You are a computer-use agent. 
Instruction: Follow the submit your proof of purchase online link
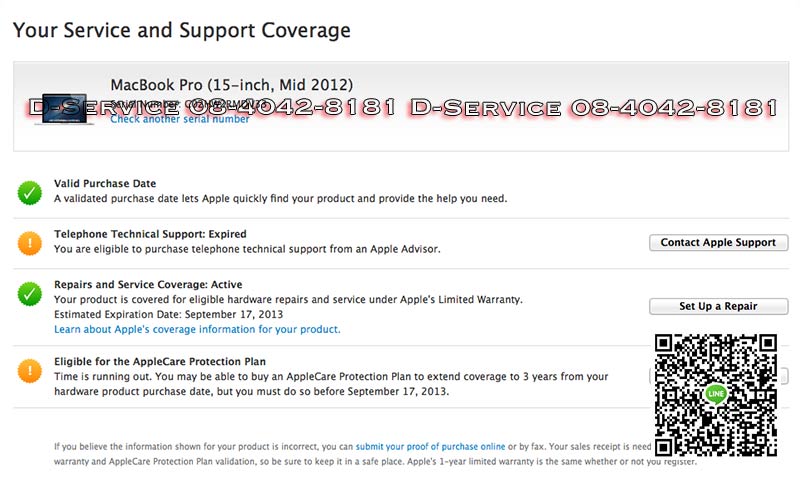430,446
